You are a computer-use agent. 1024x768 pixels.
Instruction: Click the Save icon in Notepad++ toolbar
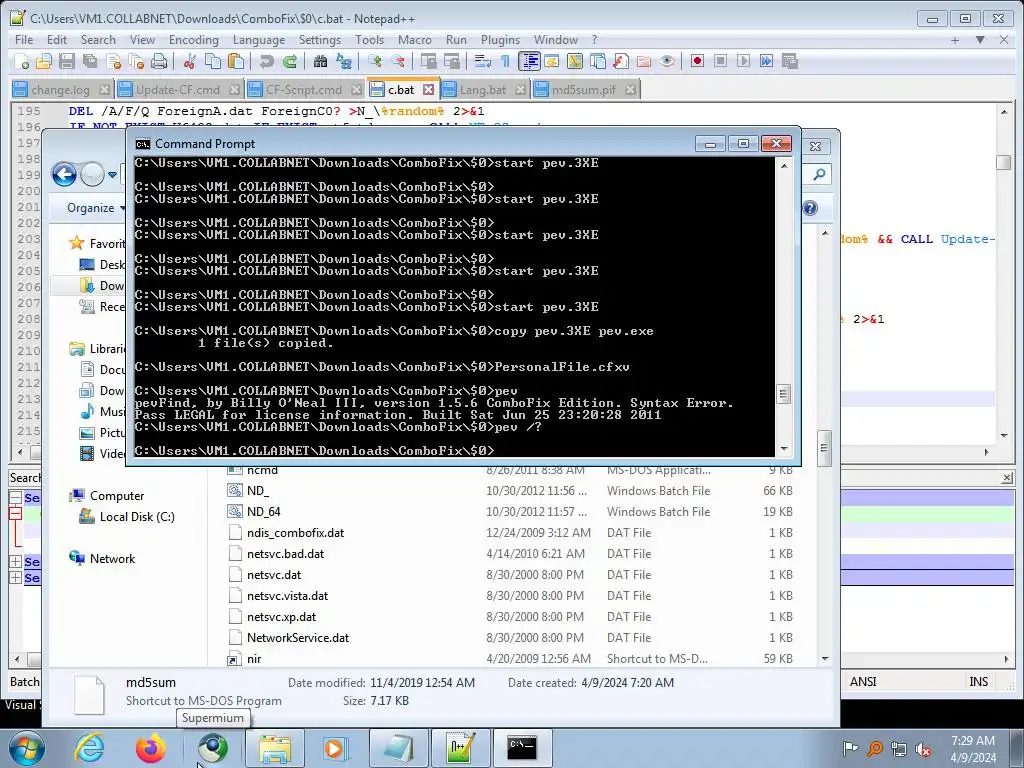[67, 61]
